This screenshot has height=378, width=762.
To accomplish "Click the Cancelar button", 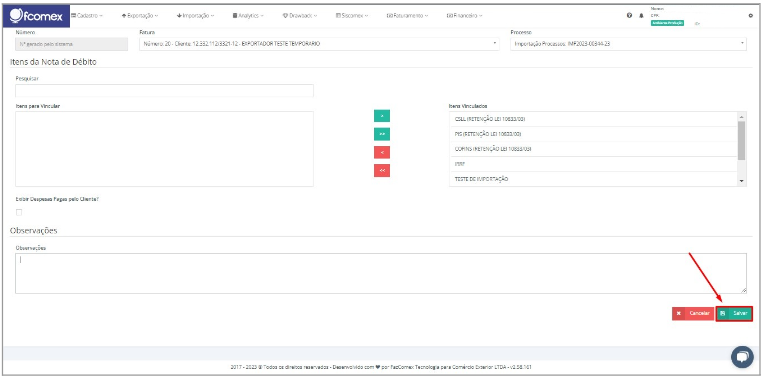I will [693, 313].
